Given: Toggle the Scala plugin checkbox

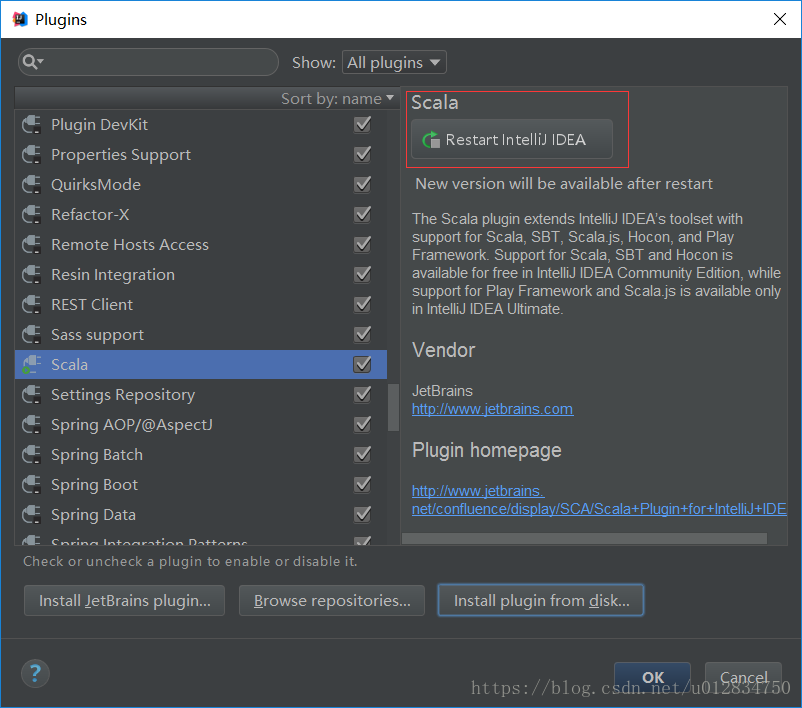Looking at the screenshot, I should coord(362,365).
